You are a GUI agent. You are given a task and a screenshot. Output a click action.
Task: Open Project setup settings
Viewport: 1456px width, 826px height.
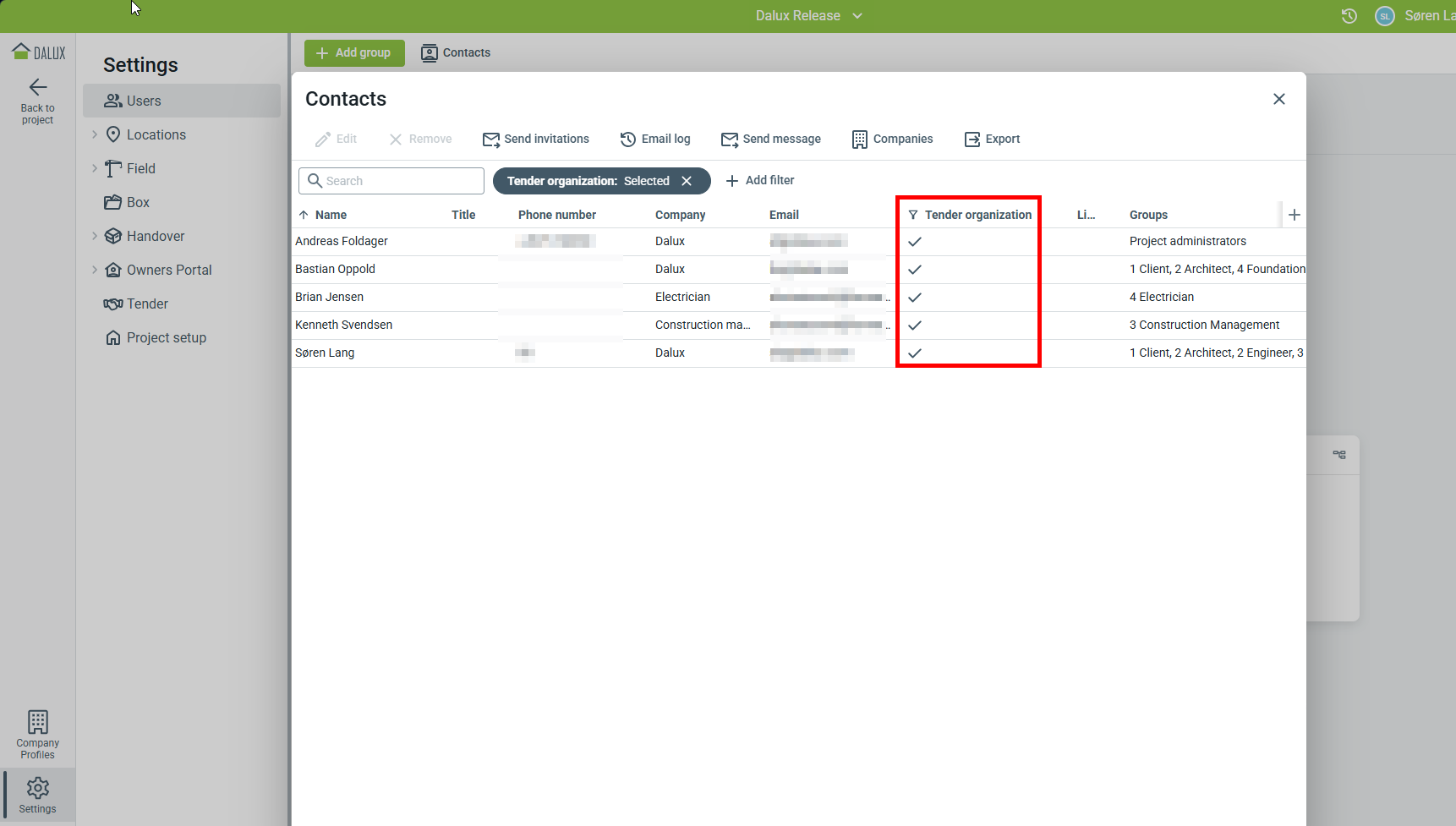point(166,337)
